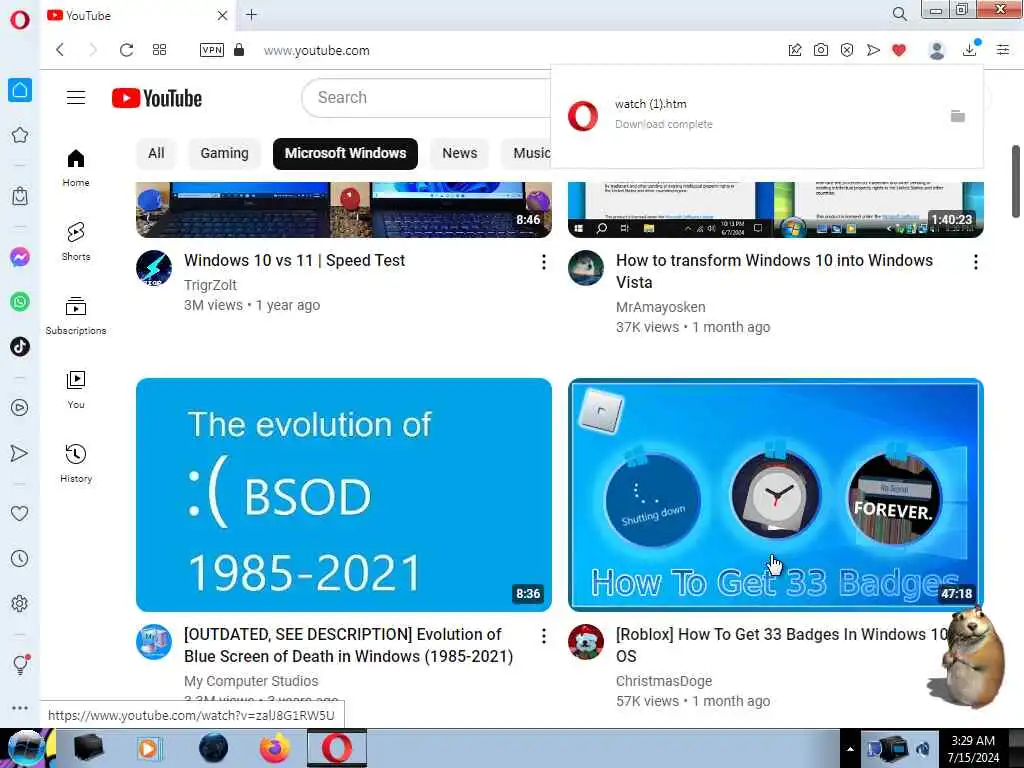Image resolution: width=1024 pixels, height=768 pixels.
Task: Play the How To Get 33 Badges thumbnail
Action: tap(776, 495)
